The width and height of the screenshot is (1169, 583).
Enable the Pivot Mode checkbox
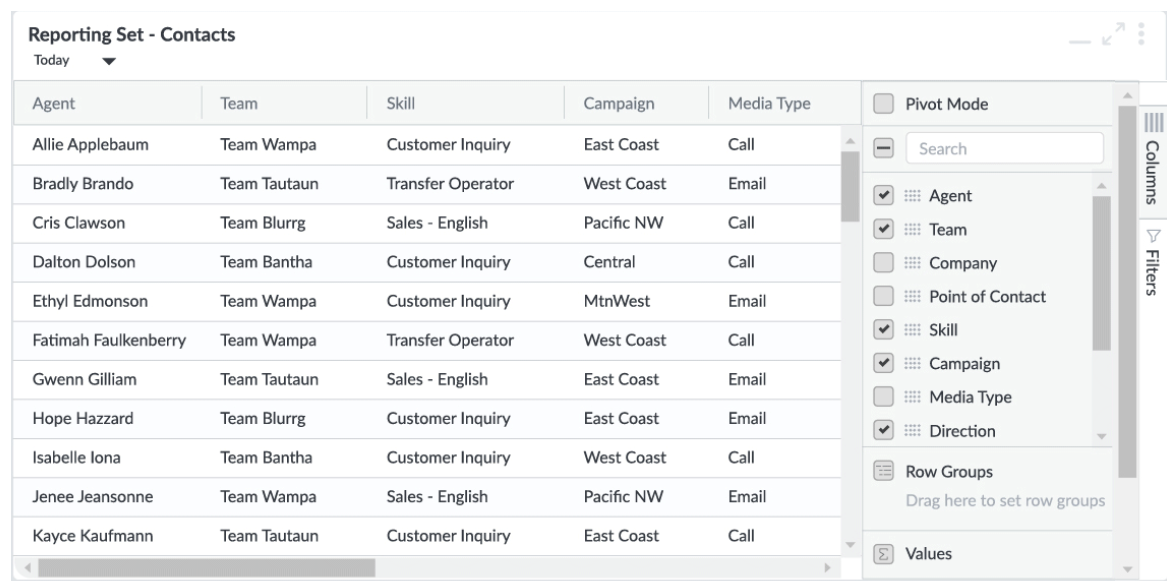coord(883,104)
